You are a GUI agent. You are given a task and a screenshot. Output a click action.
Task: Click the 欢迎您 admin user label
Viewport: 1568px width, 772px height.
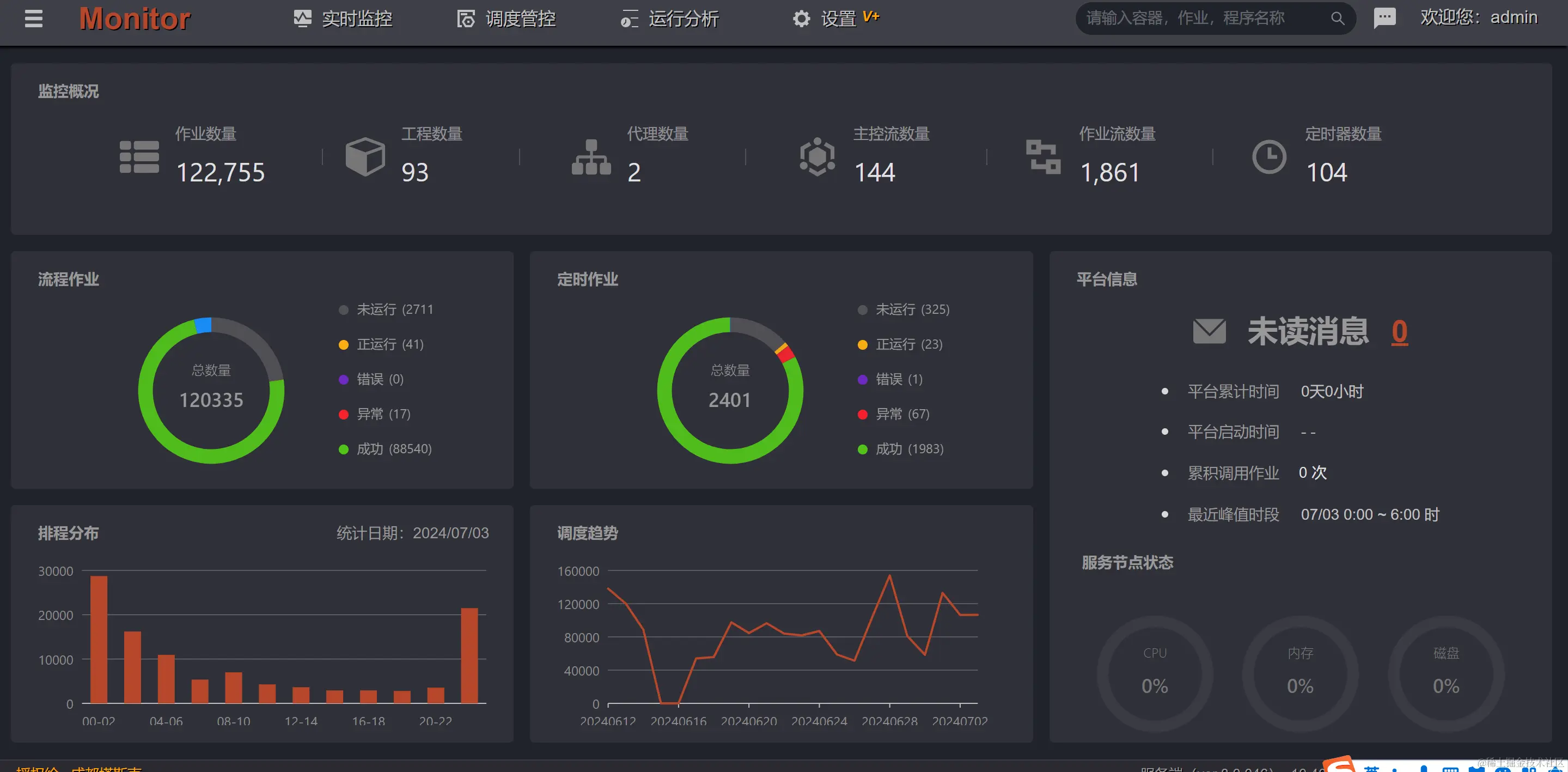pos(1478,17)
